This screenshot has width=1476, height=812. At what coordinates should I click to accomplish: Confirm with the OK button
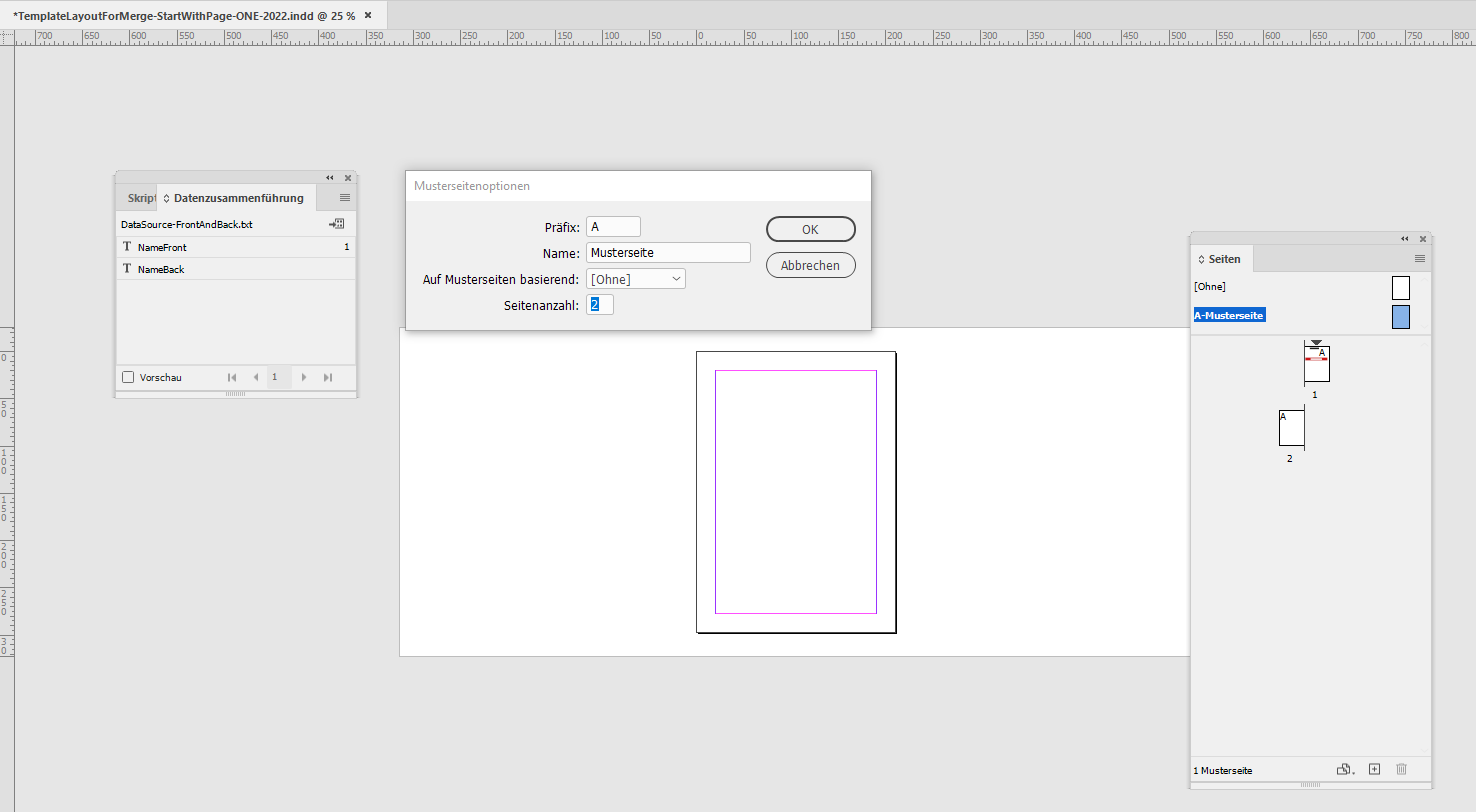click(x=810, y=229)
